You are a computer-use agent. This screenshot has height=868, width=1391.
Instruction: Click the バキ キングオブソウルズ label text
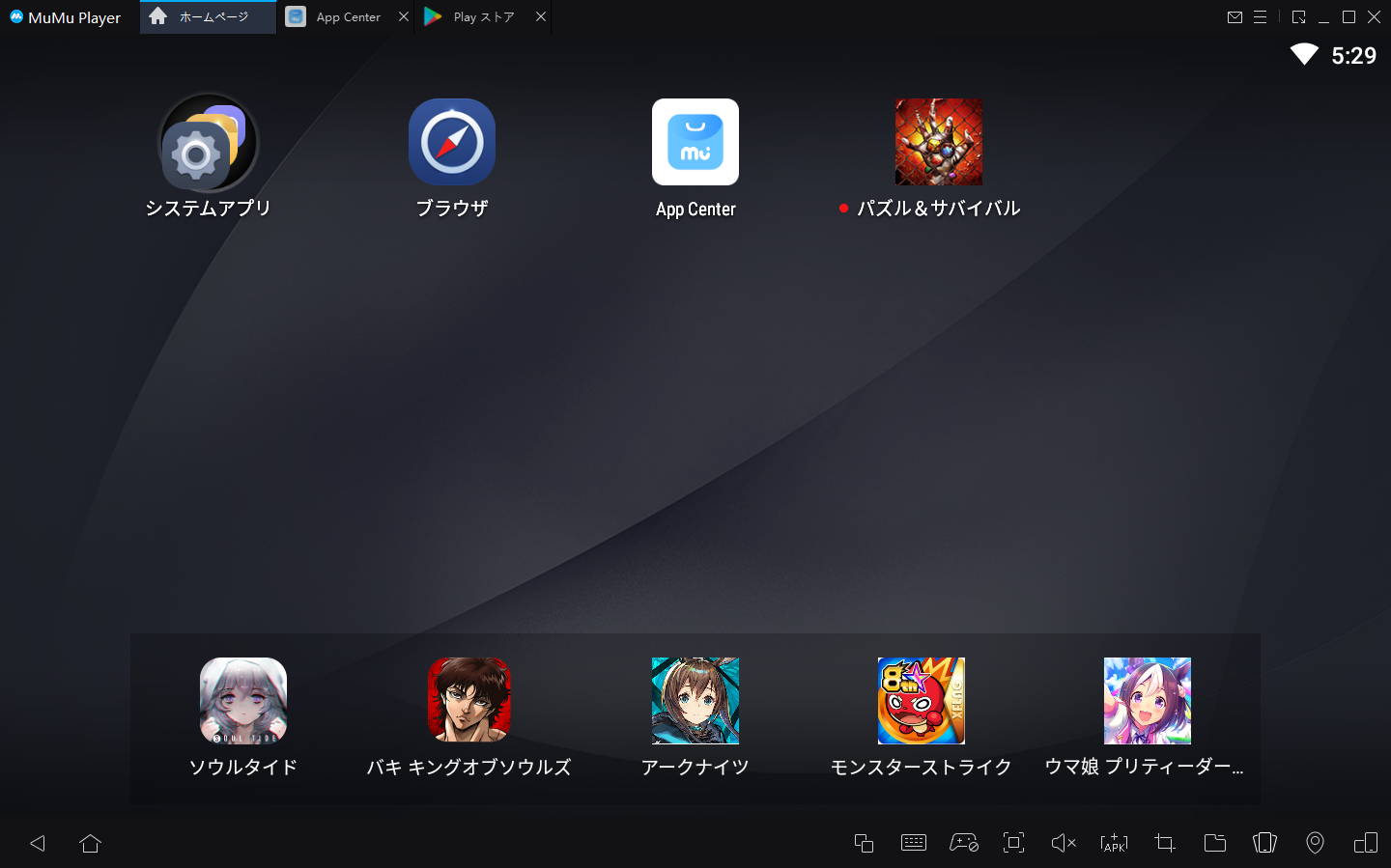469,767
